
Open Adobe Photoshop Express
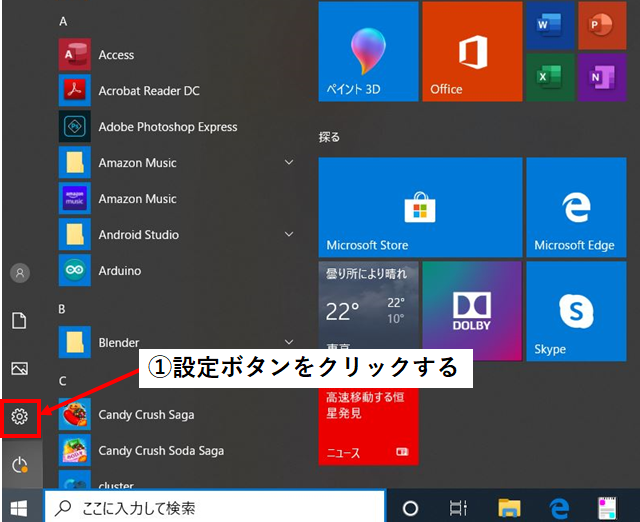176,127
